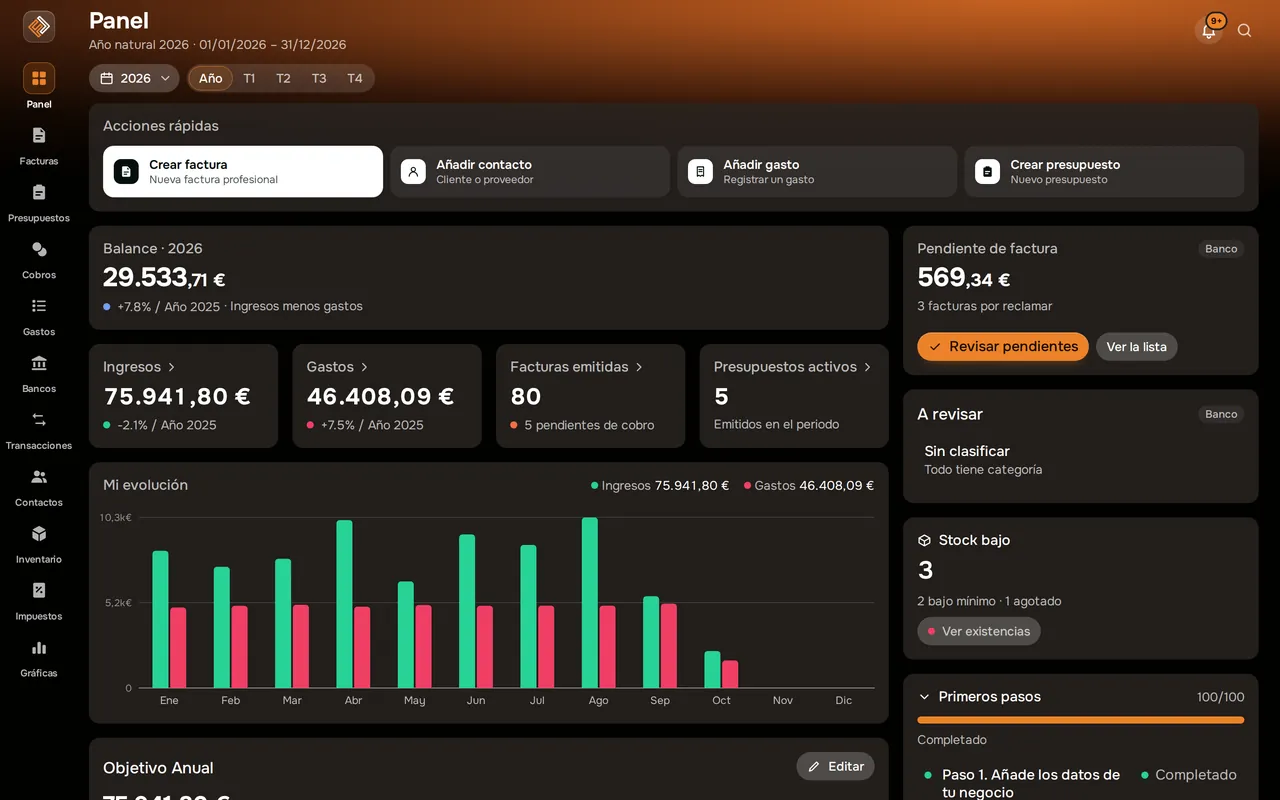Navigate to Transacciones in sidebar
1280x800 pixels.
39,420
